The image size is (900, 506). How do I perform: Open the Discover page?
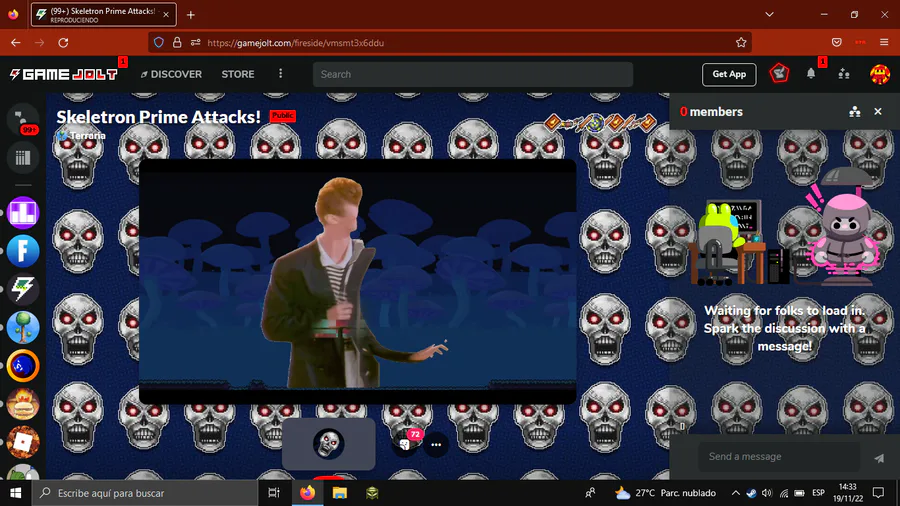(171, 74)
